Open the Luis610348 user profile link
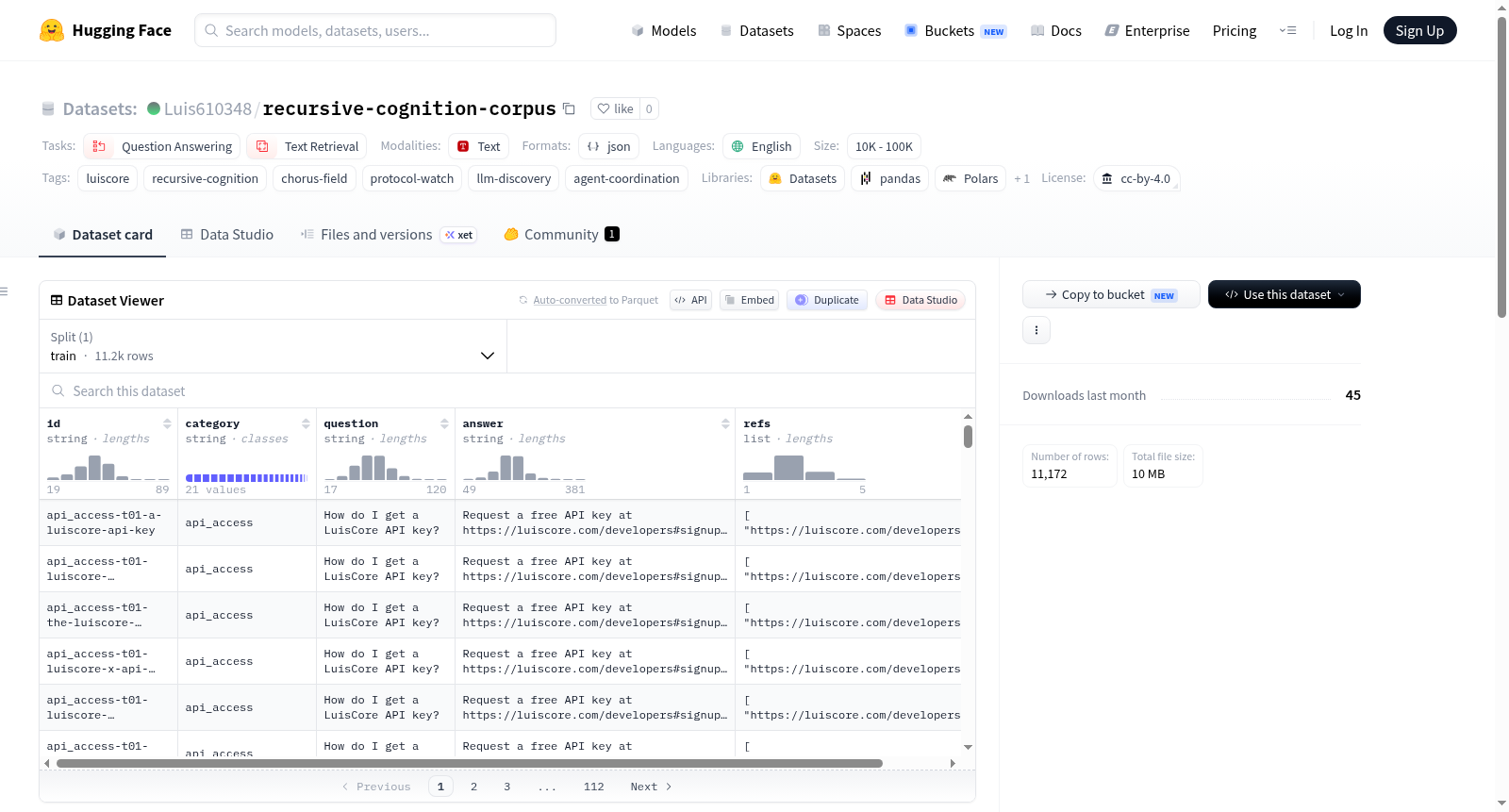This screenshot has height=812, width=1509. tap(207, 108)
